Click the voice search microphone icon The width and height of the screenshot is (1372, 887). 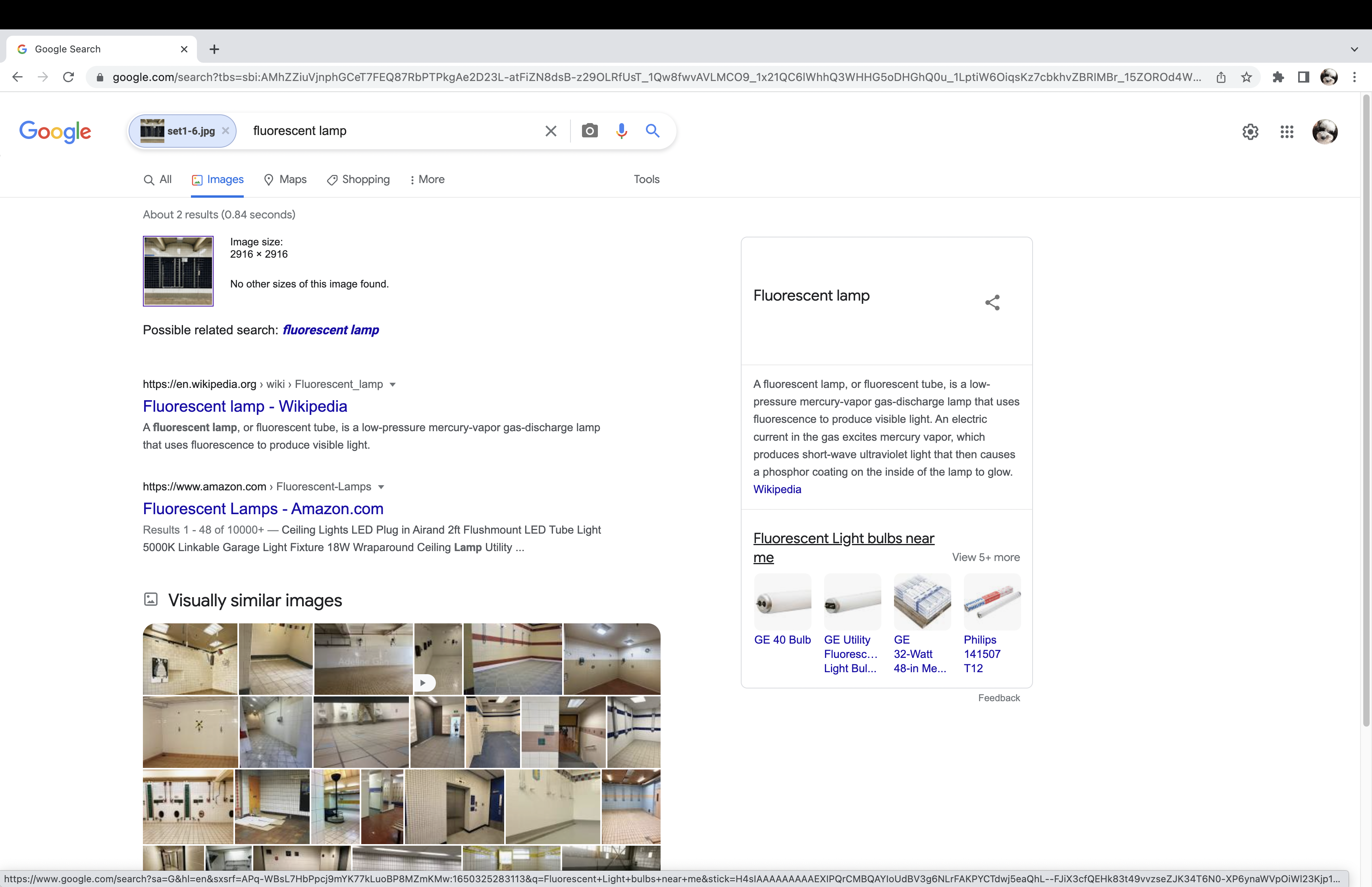click(621, 131)
